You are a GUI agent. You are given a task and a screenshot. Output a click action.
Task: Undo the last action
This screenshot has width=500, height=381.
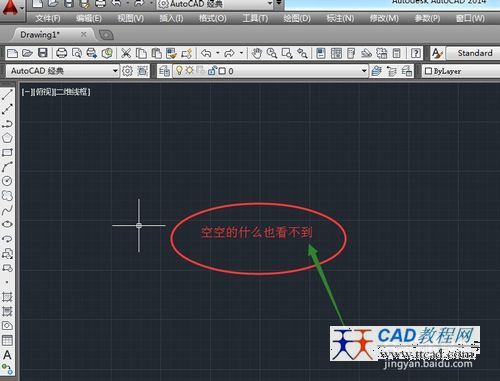(206, 53)
